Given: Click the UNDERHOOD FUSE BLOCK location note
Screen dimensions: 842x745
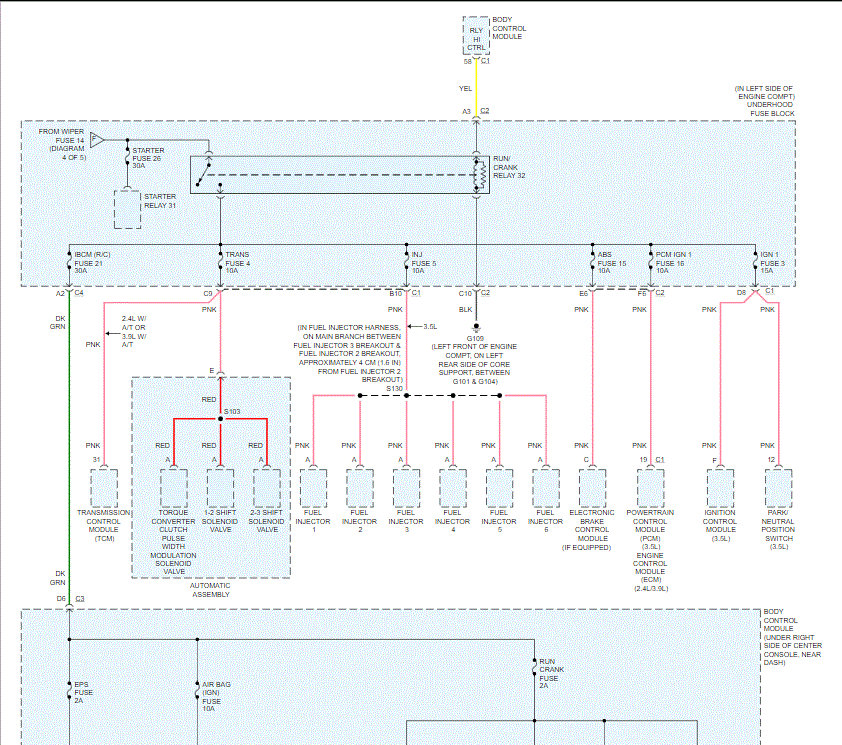Looking at the screenshot, I should (x=765, y=100).
